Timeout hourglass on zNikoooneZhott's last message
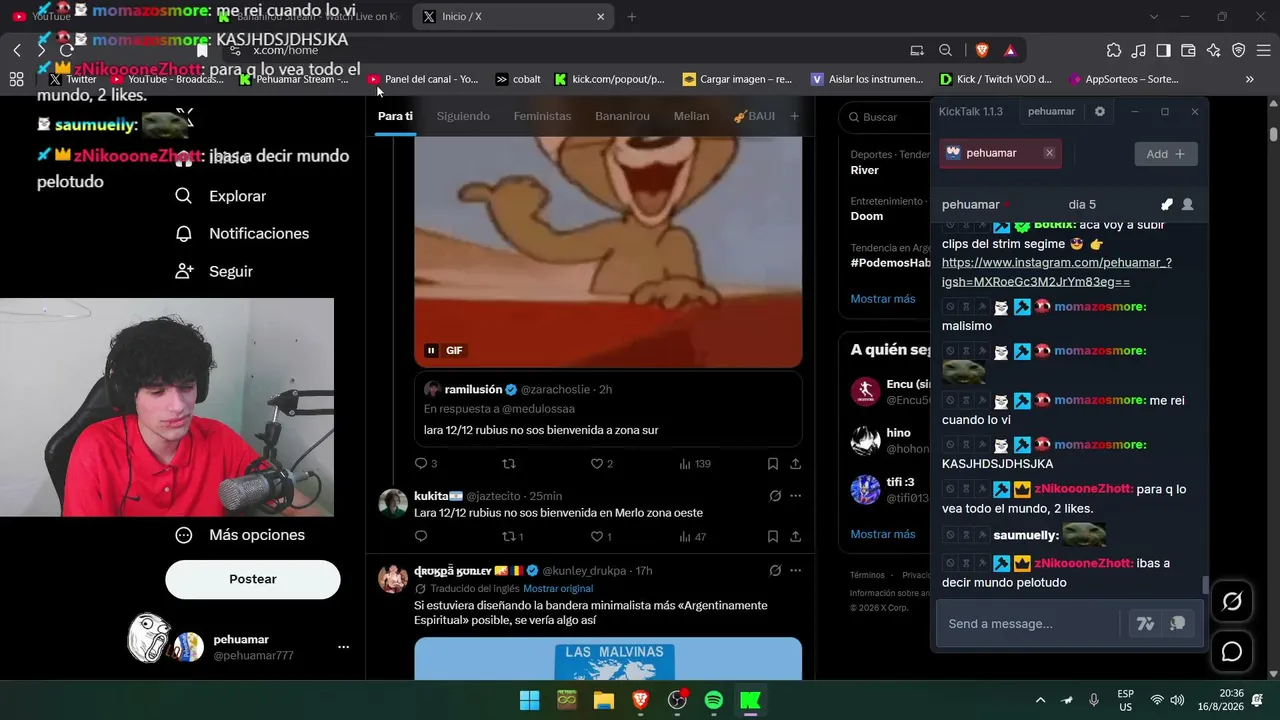 [x=967, y=563]
